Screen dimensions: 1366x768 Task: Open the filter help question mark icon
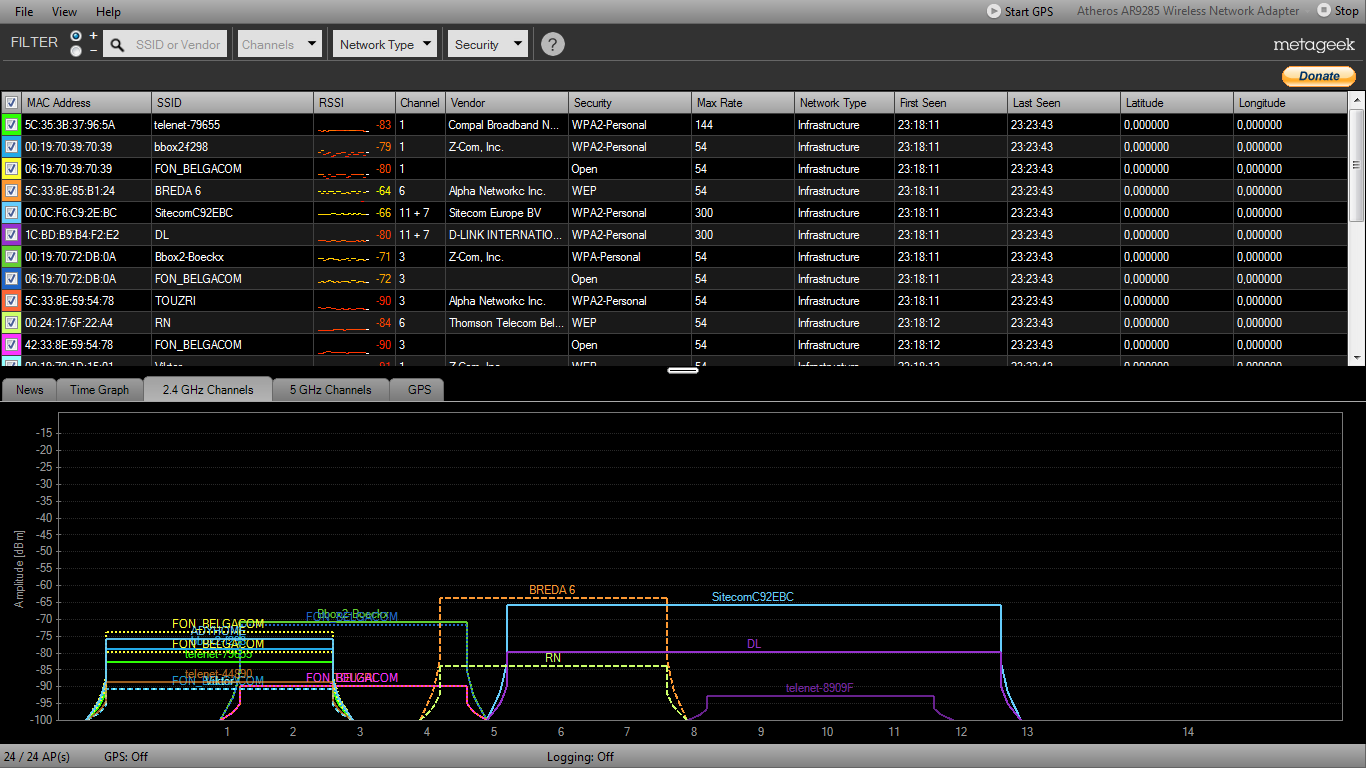(x=553, y=44)
